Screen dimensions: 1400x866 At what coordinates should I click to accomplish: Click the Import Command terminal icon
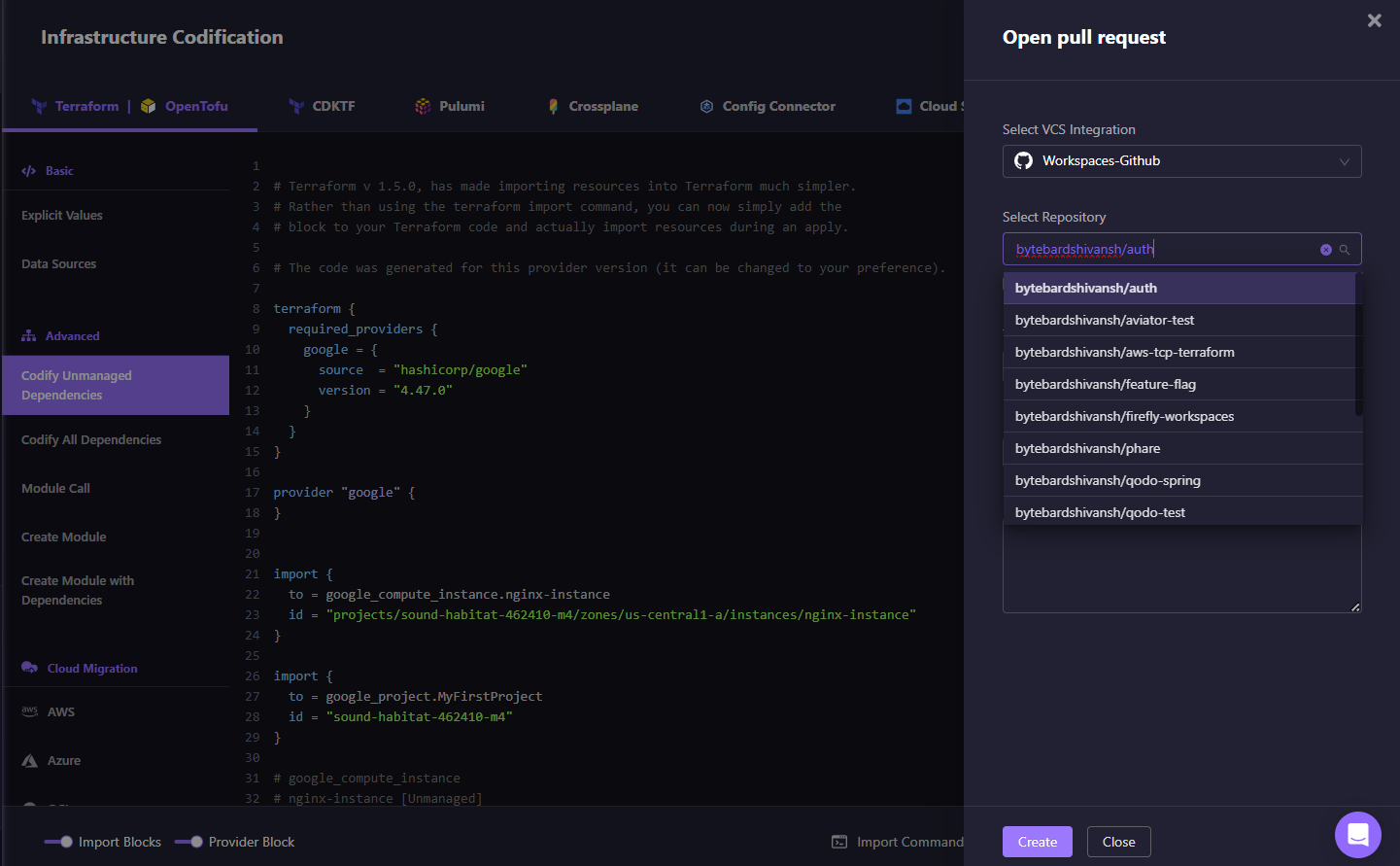[839, 842]
